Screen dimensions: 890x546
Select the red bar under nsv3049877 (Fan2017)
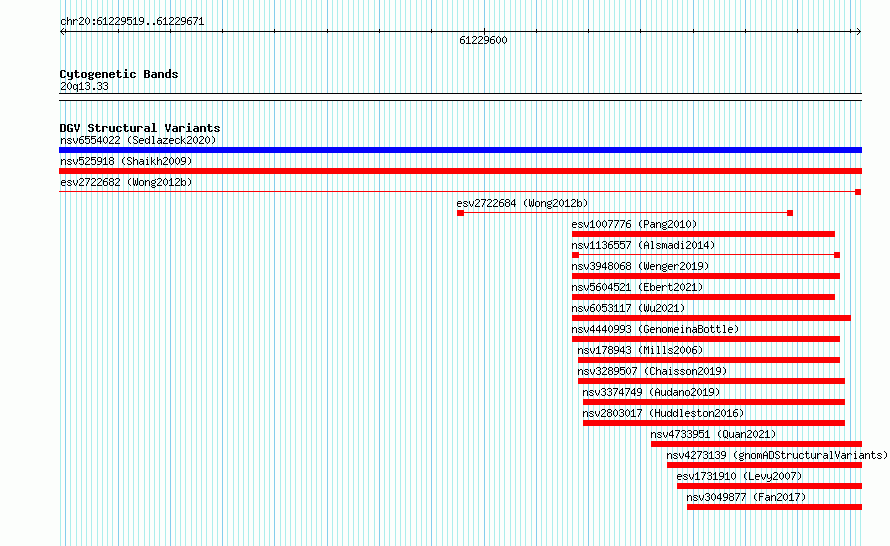click(x=774, y=507)
